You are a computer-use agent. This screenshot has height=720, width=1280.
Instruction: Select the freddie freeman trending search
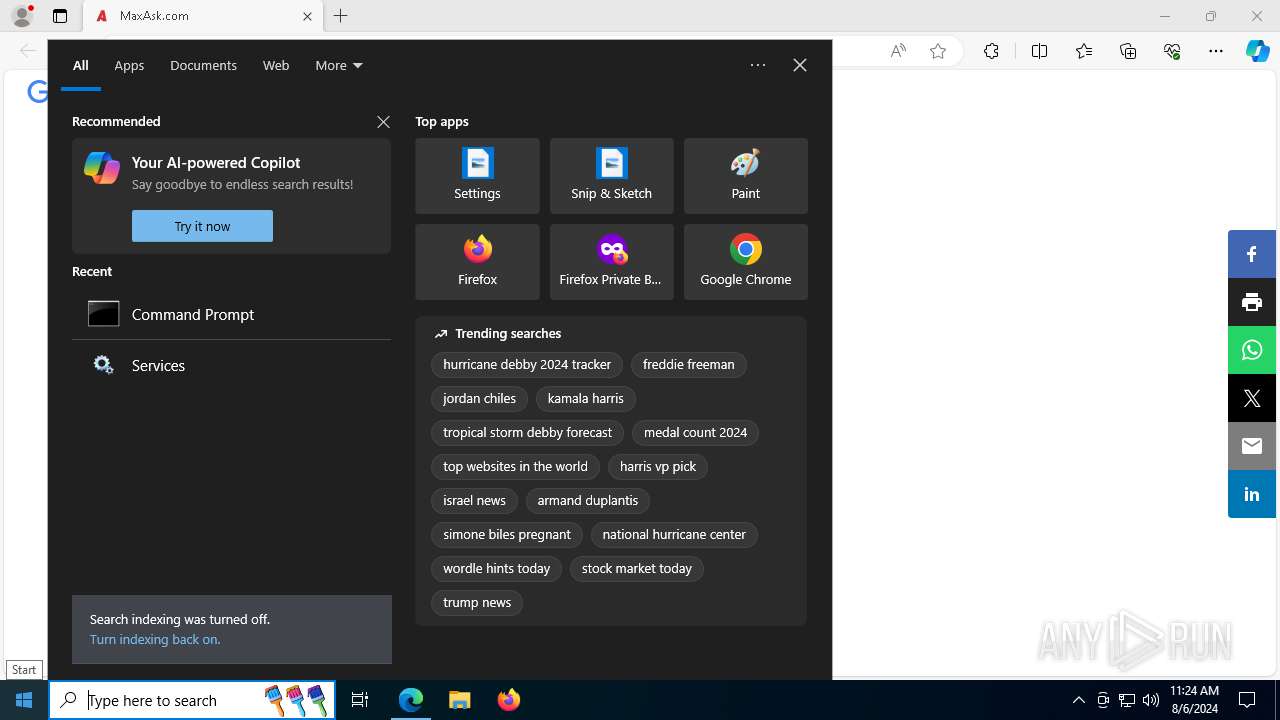point(689,365)
